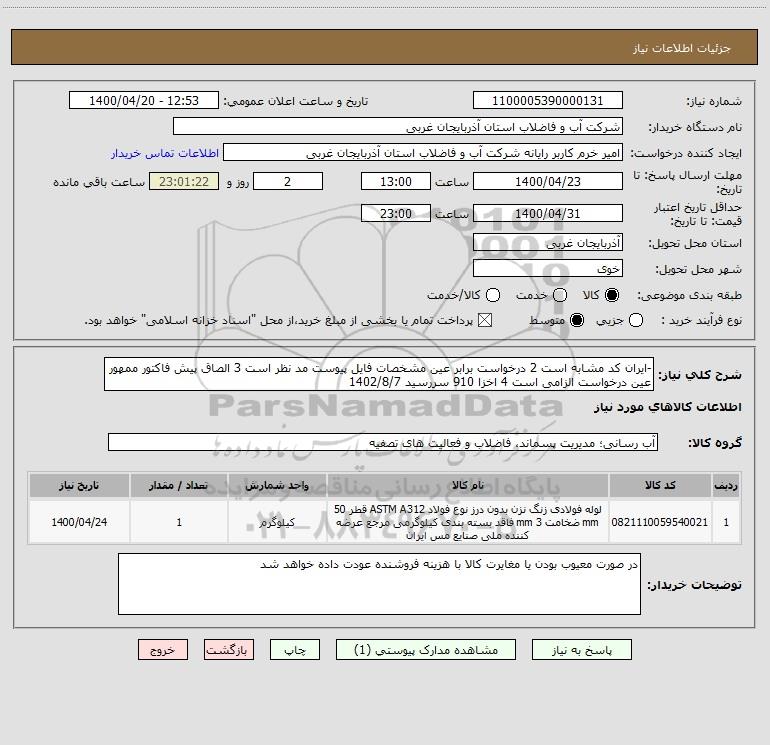Click the deadline time field 13:00
Screen dimensions: 770x745
click(396, 181)
